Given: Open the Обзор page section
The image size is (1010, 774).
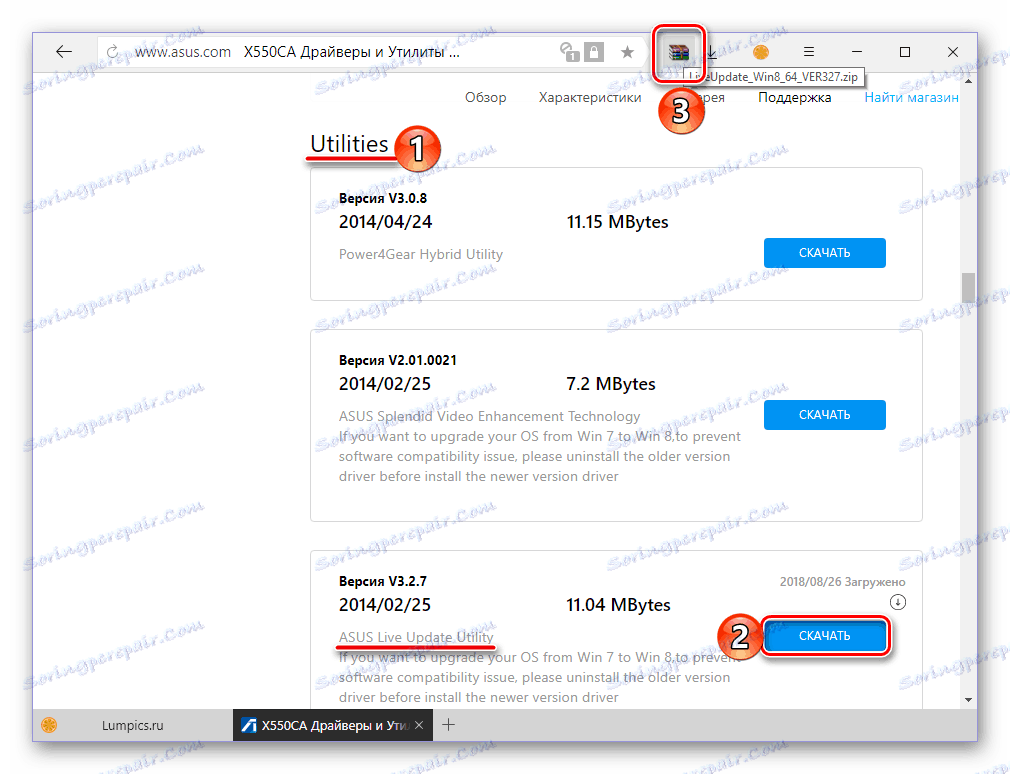Looking at the screenshot, I should (486, 97).
